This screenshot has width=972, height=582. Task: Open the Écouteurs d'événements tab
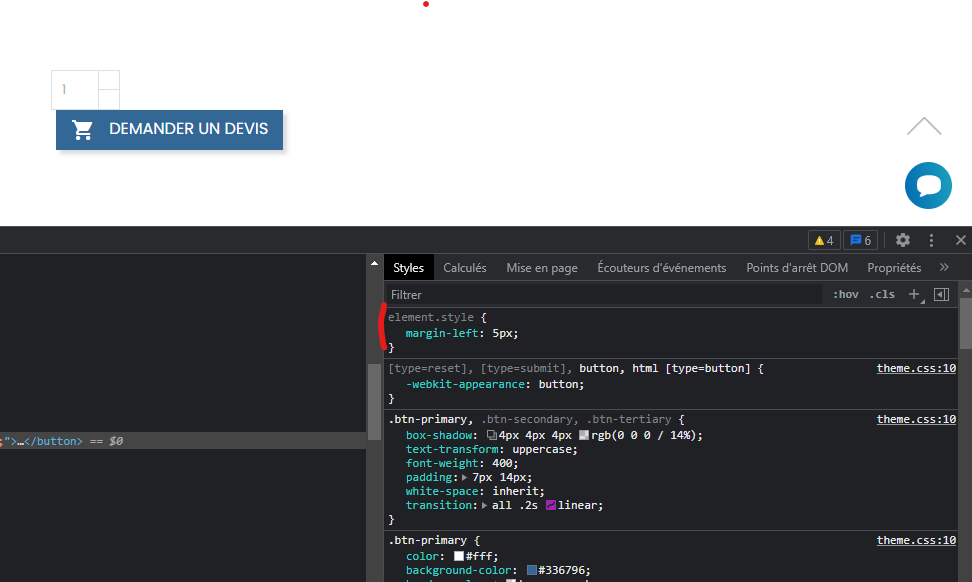point(661,267)
